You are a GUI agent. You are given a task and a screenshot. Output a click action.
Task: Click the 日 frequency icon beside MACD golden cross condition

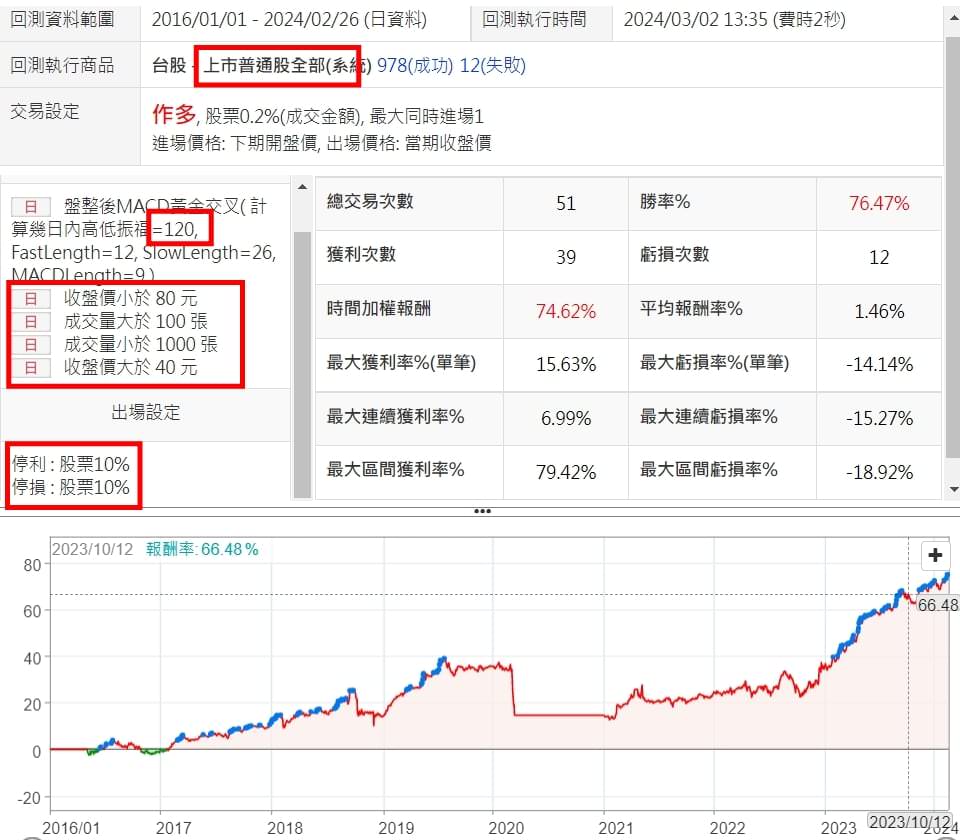[x=30, y=207]
